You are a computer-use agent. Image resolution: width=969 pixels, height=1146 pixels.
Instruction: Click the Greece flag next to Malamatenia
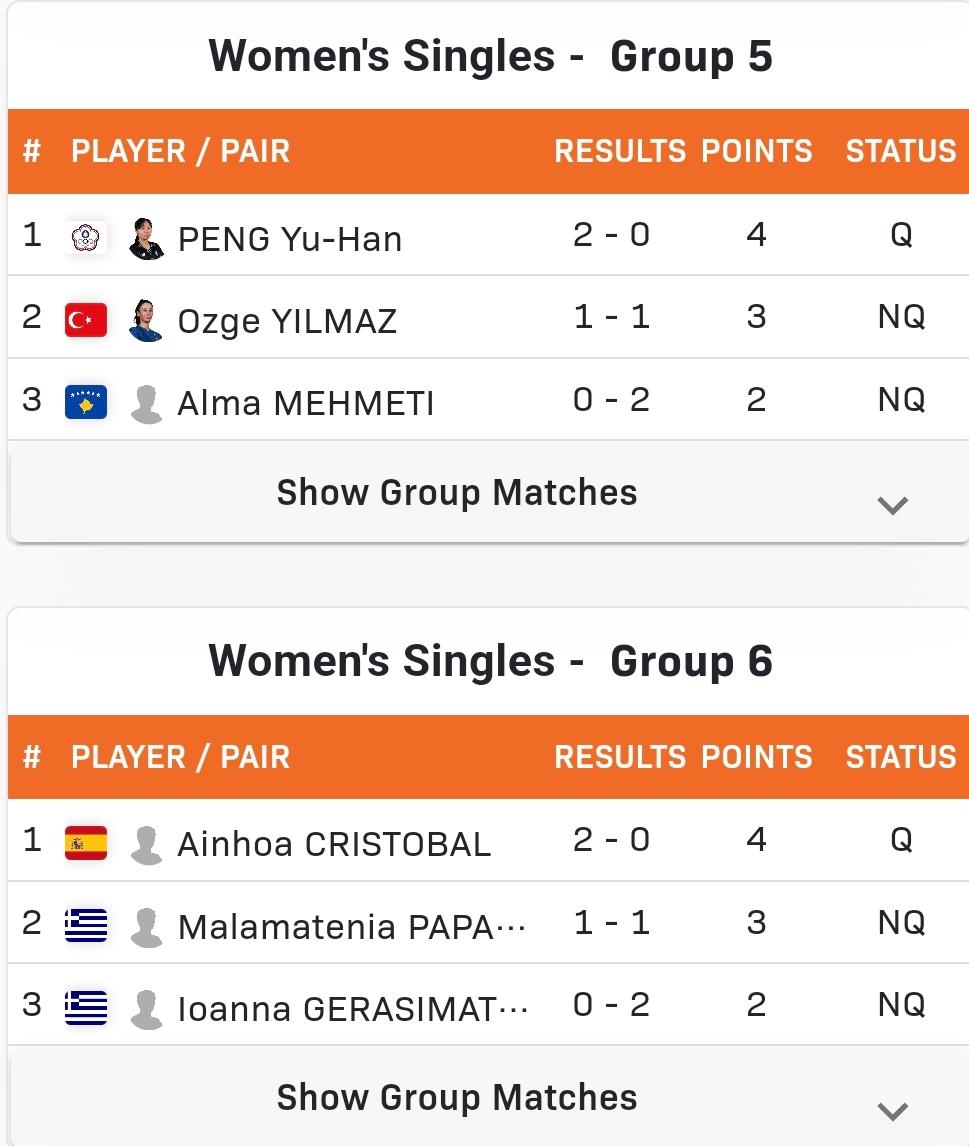coord(86,925)
